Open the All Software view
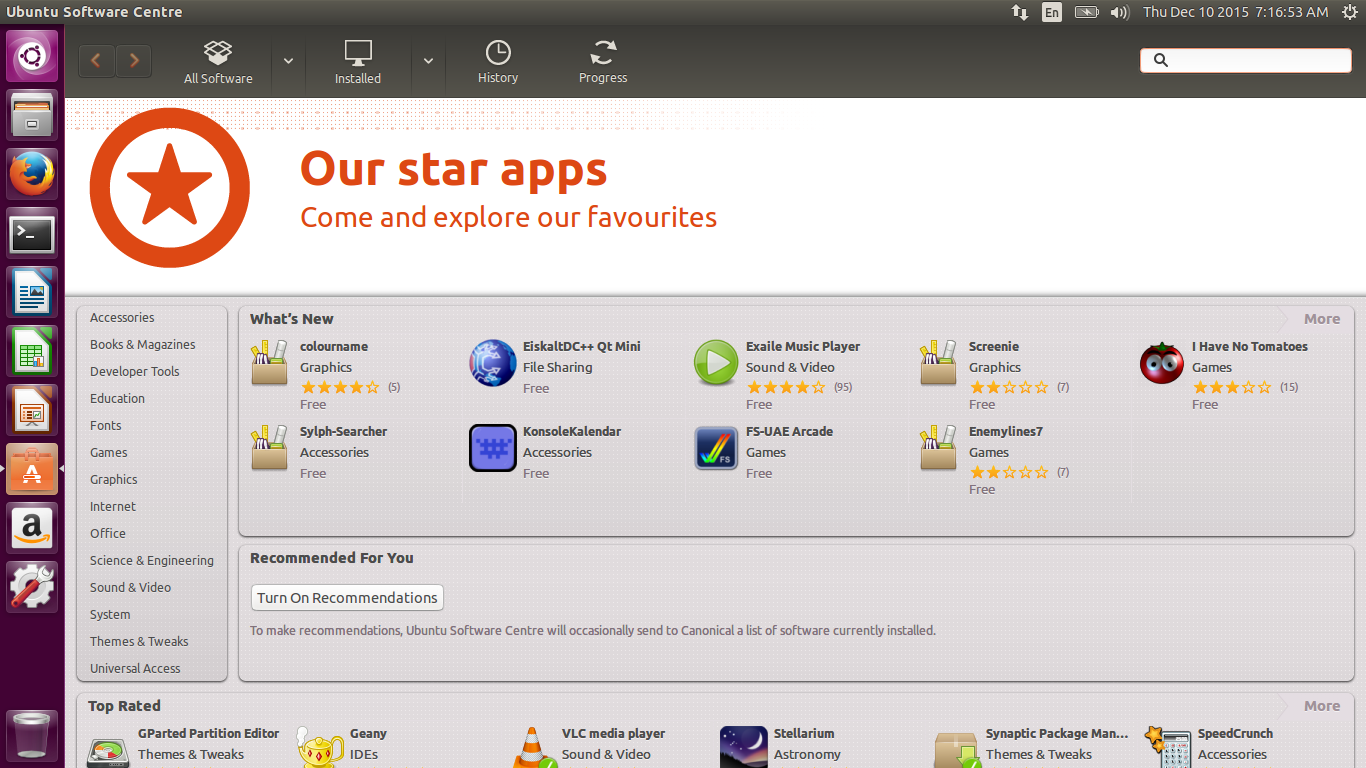Image resolution: width=1366 pixels, height=768 pixels. [218, 62]
